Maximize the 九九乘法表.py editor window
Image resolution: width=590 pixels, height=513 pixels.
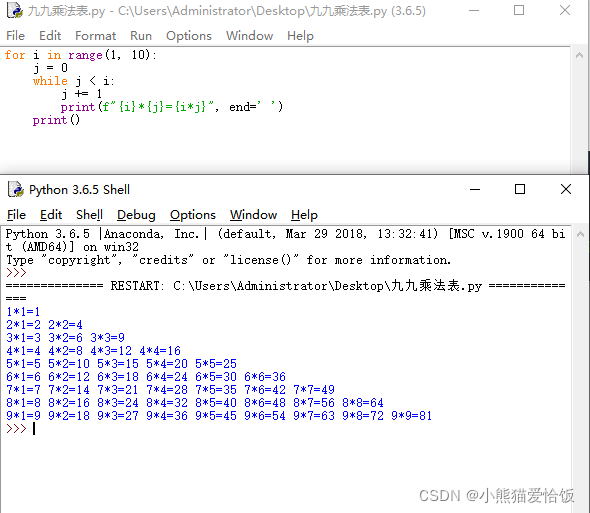519,10
